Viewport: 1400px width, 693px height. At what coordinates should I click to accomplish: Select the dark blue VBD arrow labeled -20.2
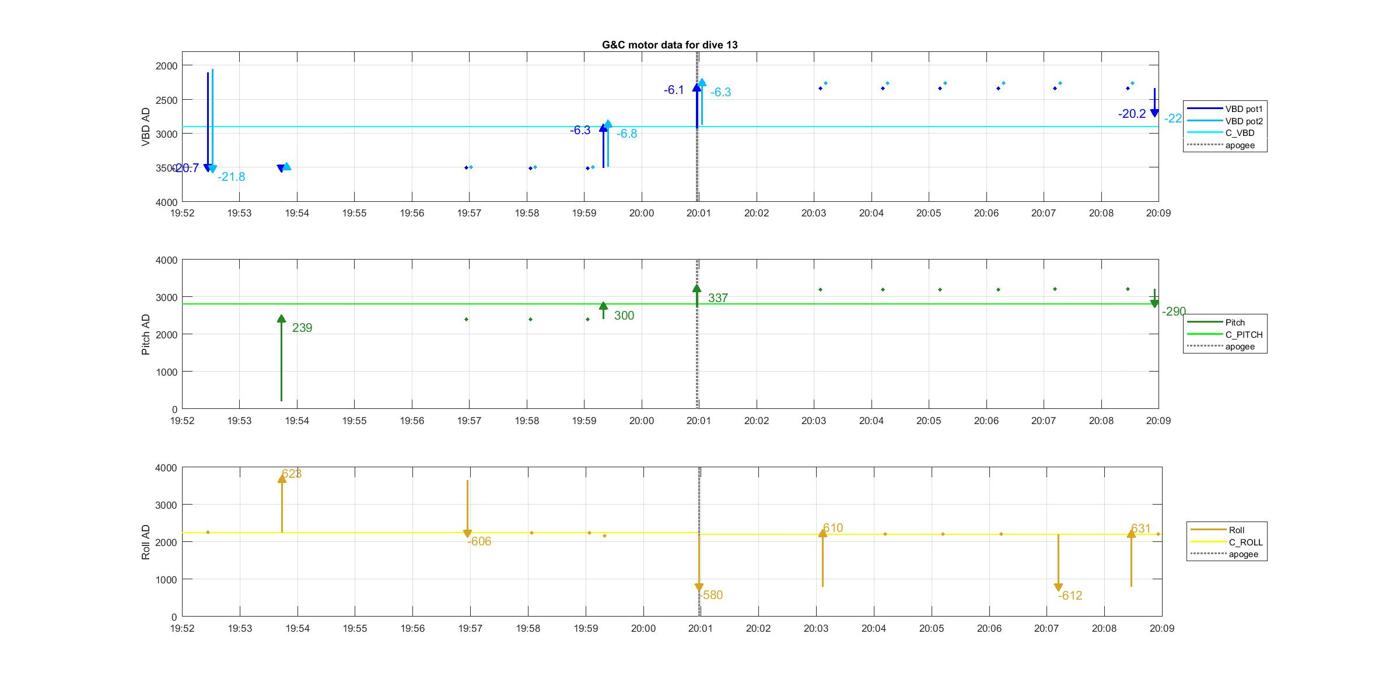1154,103
